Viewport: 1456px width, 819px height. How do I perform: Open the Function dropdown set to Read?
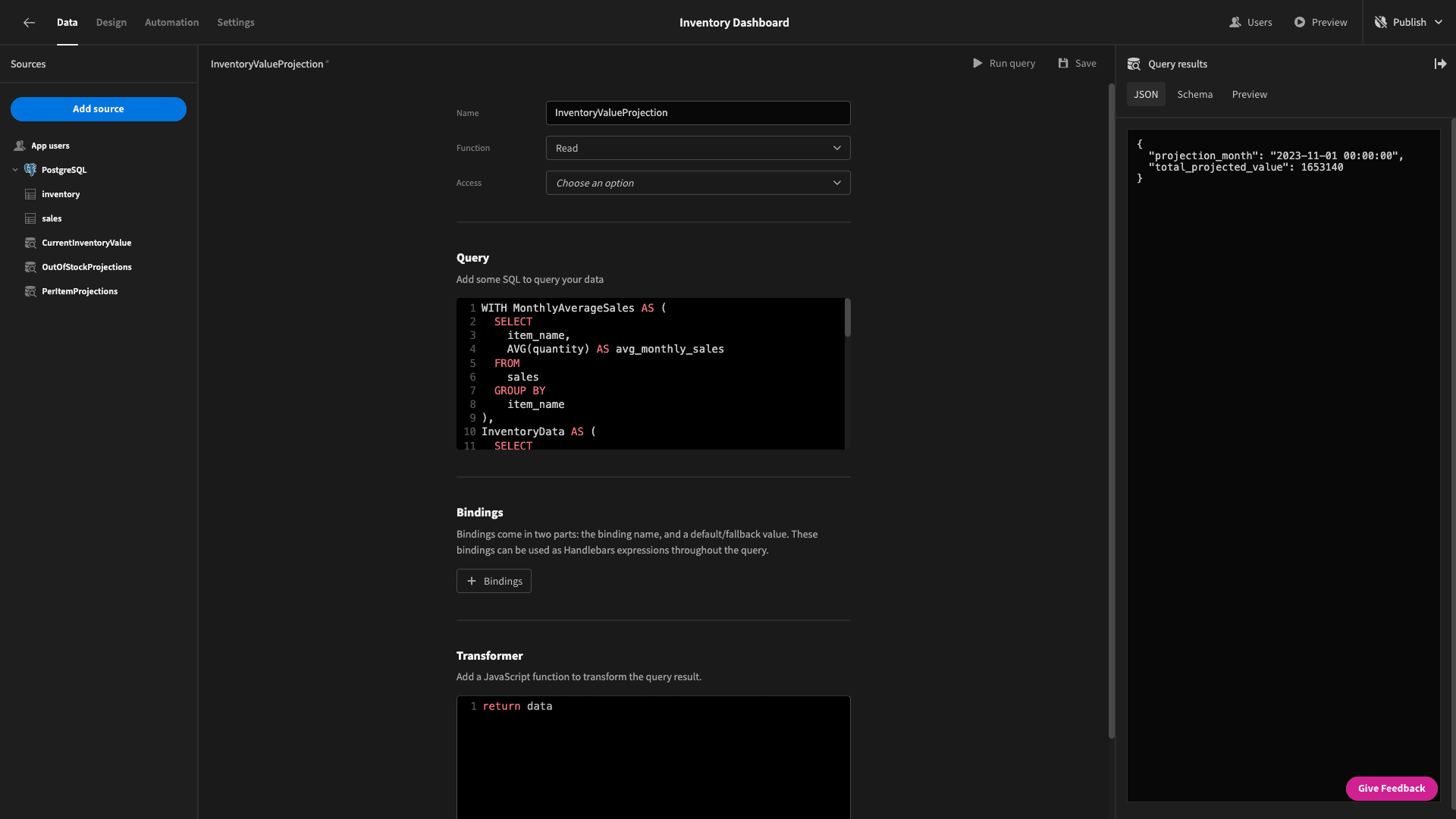click(x=698, y=148)
